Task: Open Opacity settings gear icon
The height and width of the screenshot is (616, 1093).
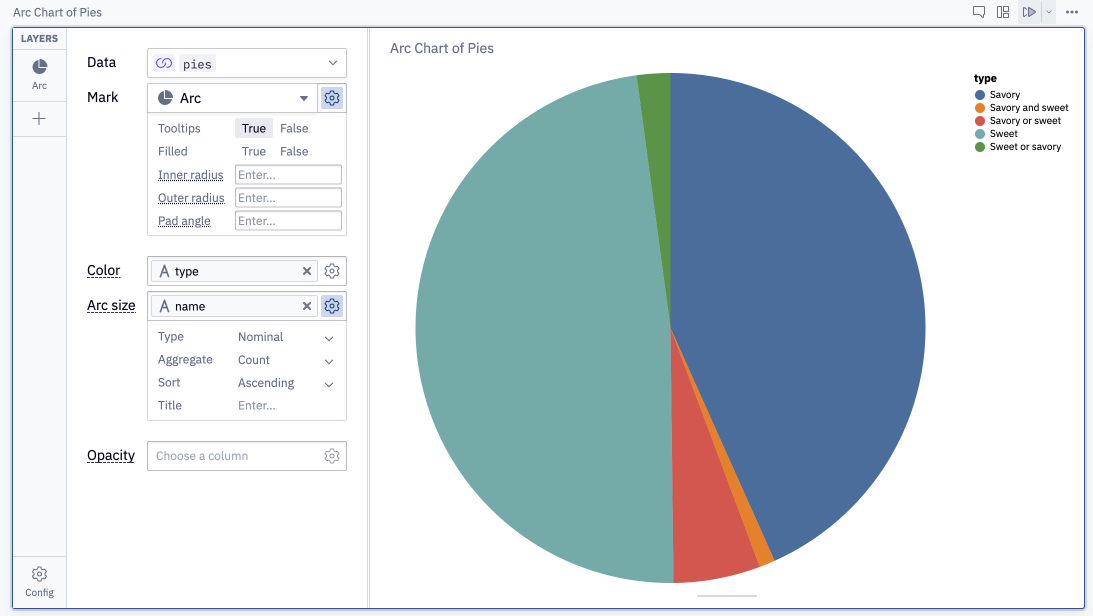Action: coord(332,456)
